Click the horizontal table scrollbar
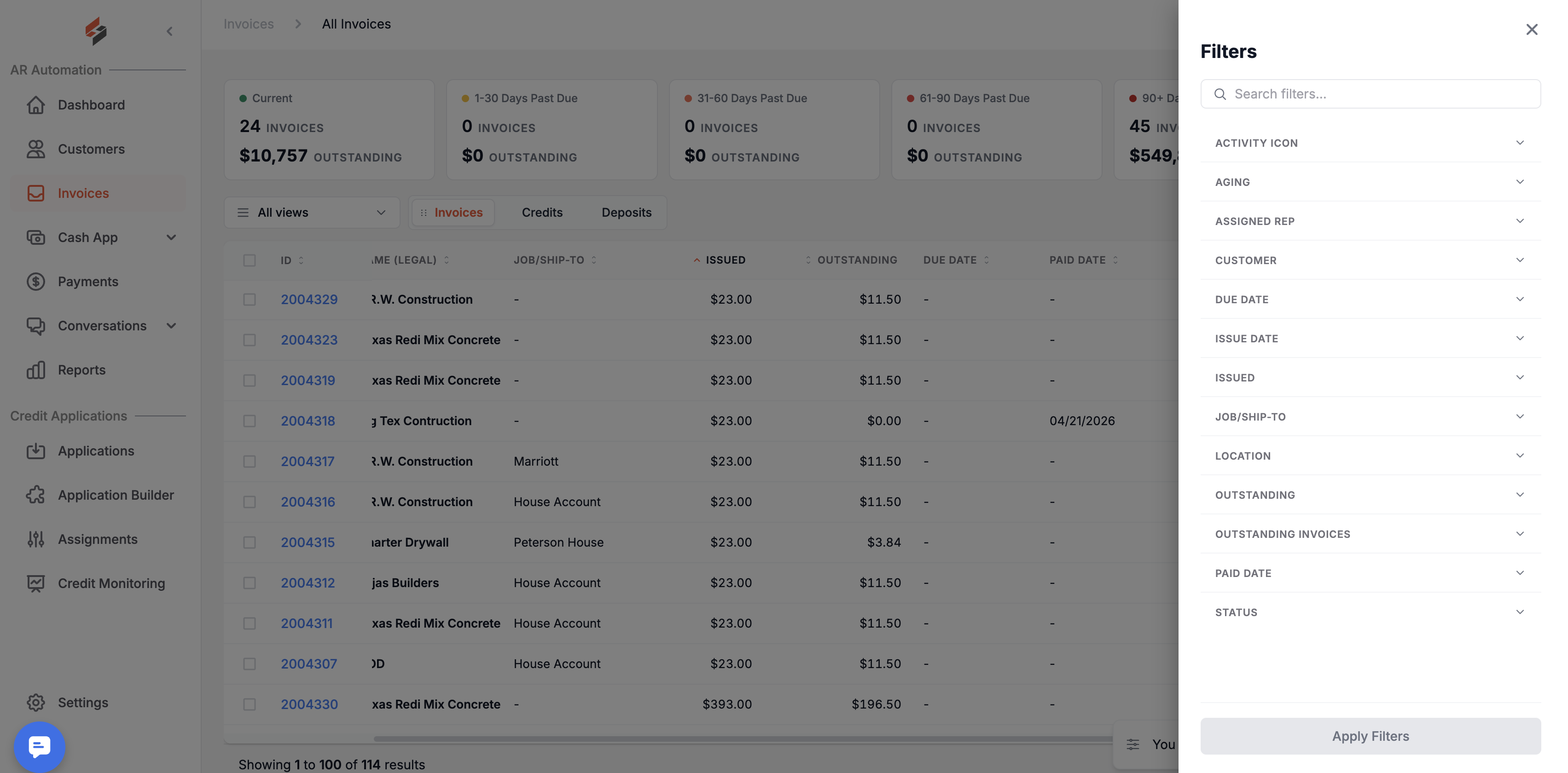This screenshot has width=1568, height=773. click(743, 739)
